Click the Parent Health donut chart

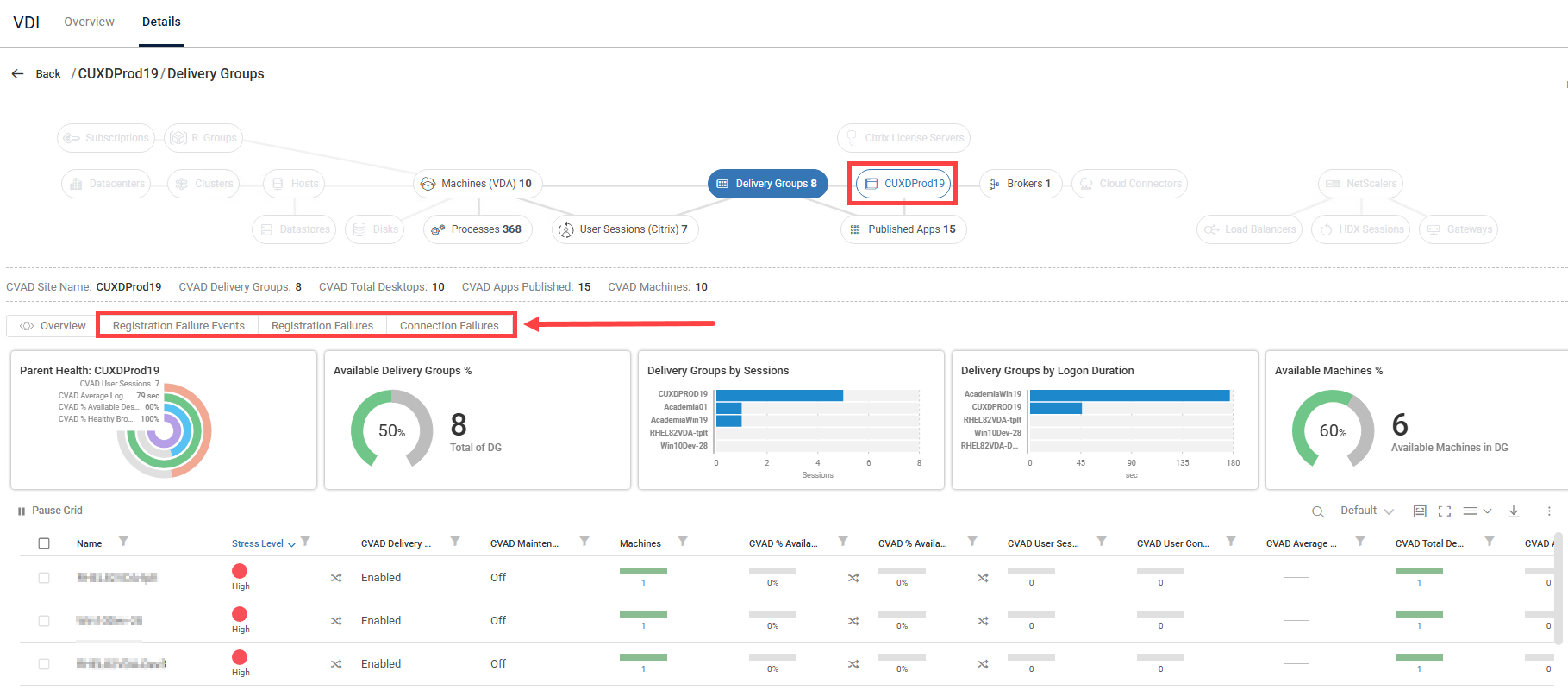(x=164, y=431)
